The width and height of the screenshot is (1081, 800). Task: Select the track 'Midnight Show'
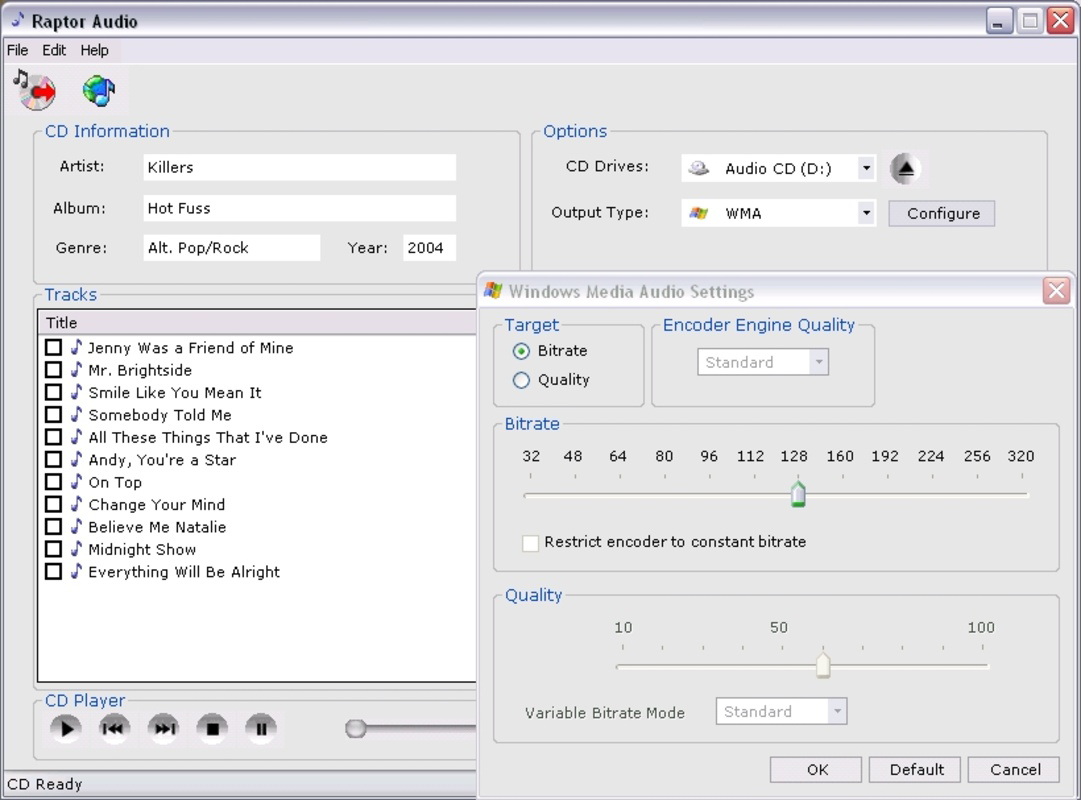pyautogui.click(x=142, y=549)
